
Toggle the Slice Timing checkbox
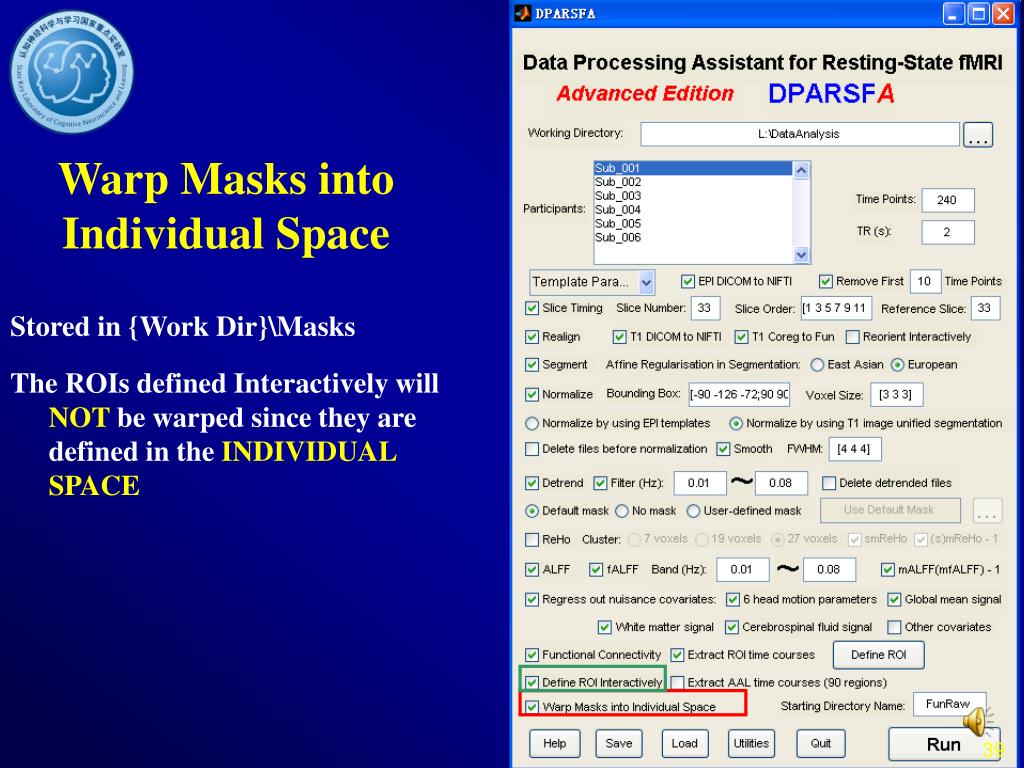pyautogui.click(x=532, y=308)
